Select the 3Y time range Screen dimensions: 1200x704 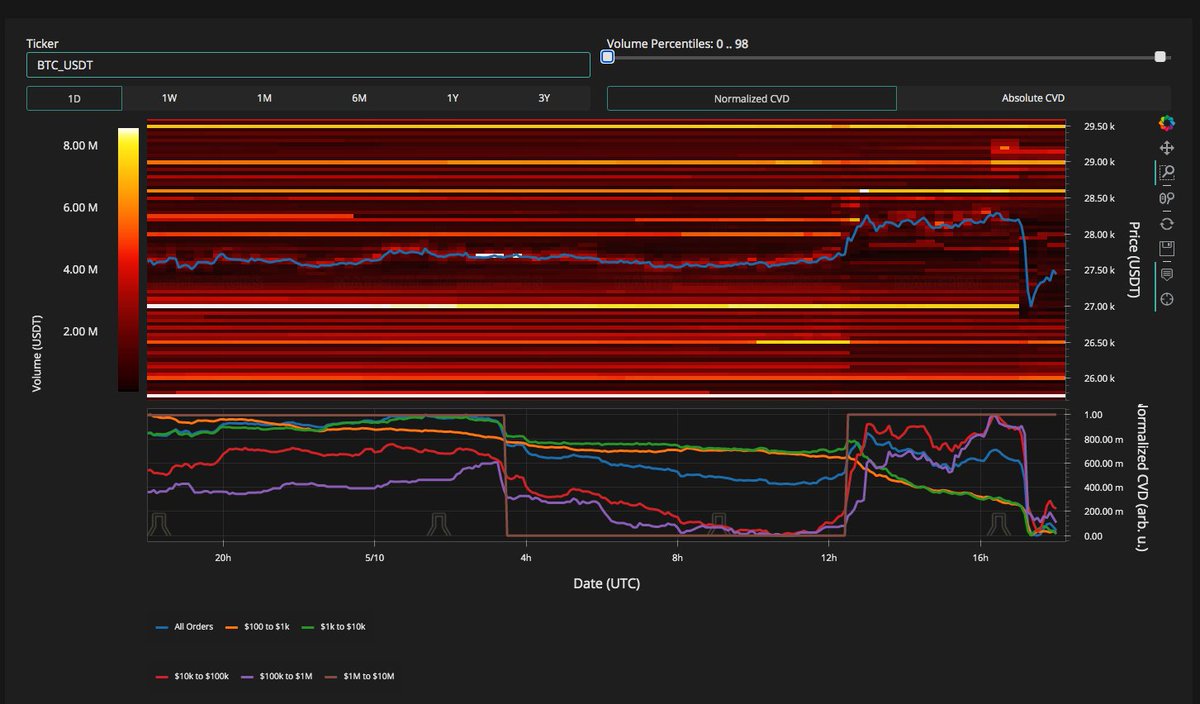point(544,98)
